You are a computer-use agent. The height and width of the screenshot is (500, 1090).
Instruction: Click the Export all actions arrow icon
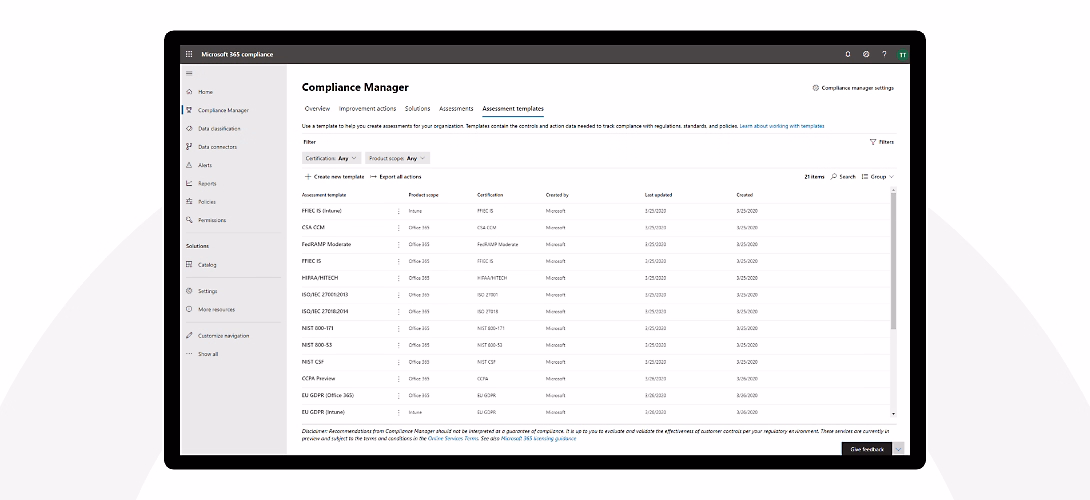373,177
